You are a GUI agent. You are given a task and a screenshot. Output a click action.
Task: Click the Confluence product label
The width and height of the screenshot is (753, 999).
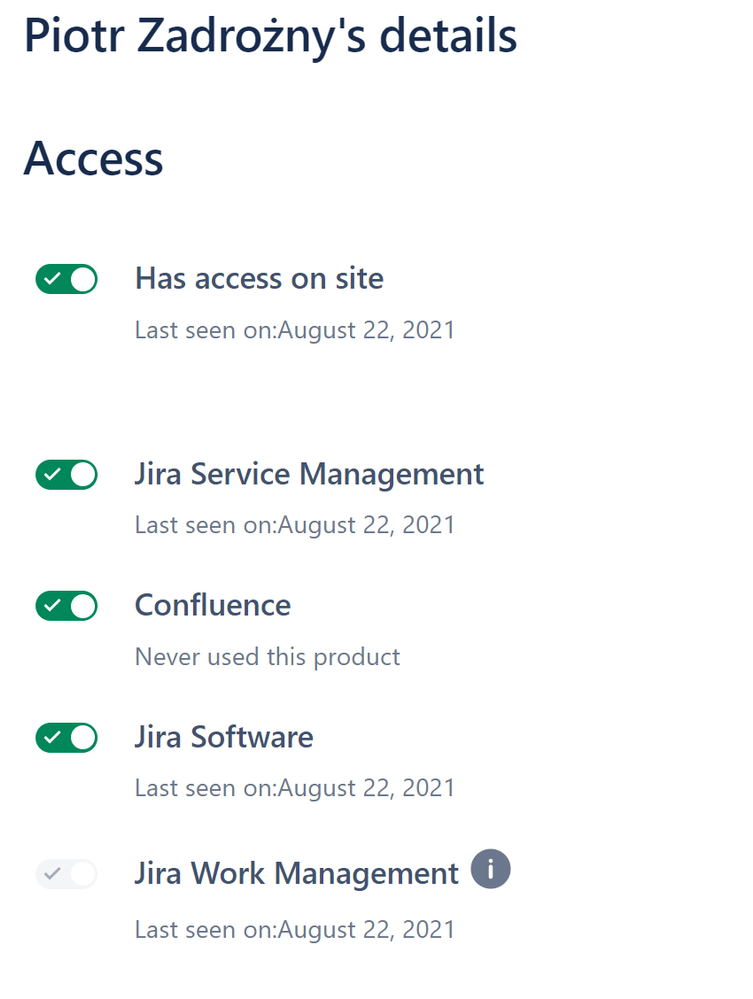pos(213,605)
